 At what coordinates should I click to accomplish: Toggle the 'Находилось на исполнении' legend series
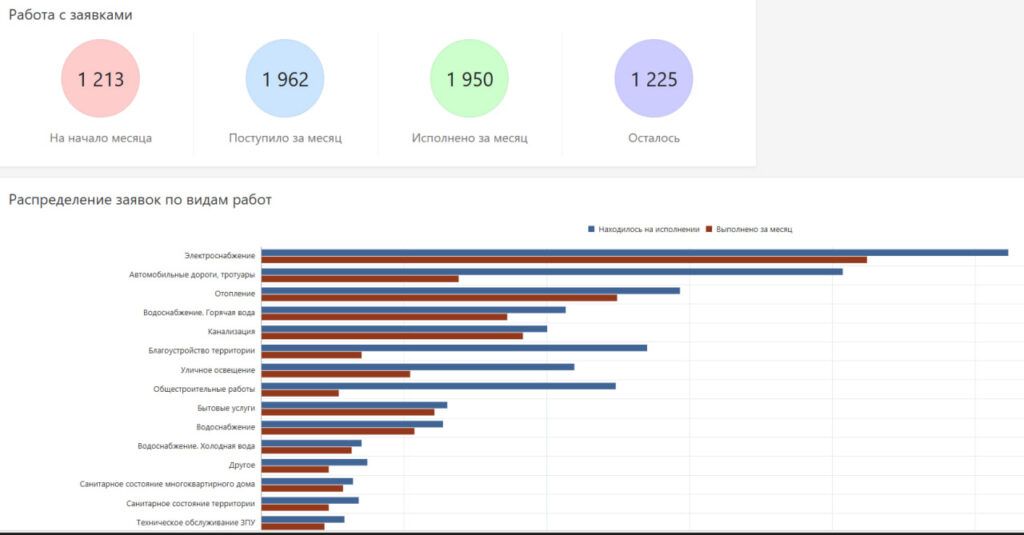[x=648, y=229]
